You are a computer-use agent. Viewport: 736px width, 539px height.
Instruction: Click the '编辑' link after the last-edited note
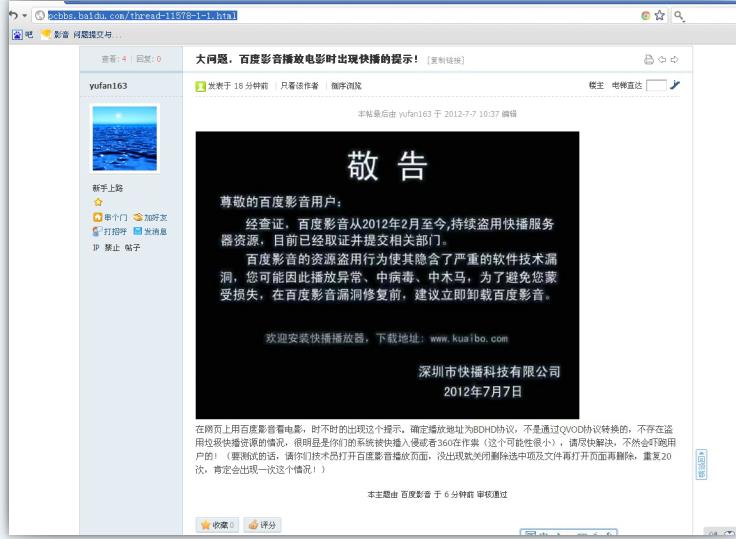[x=509, y=114]
